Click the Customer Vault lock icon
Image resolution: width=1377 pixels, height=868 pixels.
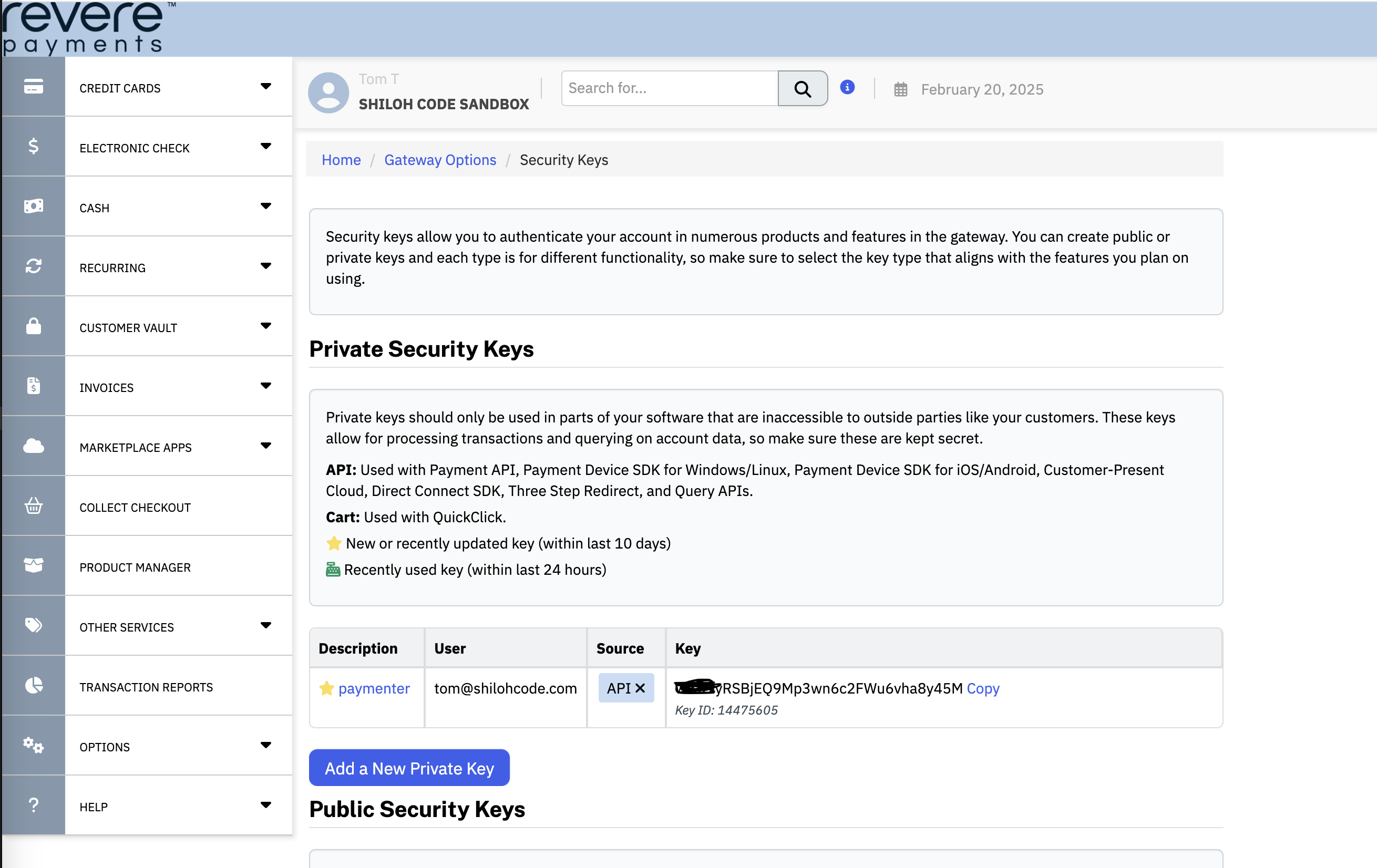coord(34,326)
